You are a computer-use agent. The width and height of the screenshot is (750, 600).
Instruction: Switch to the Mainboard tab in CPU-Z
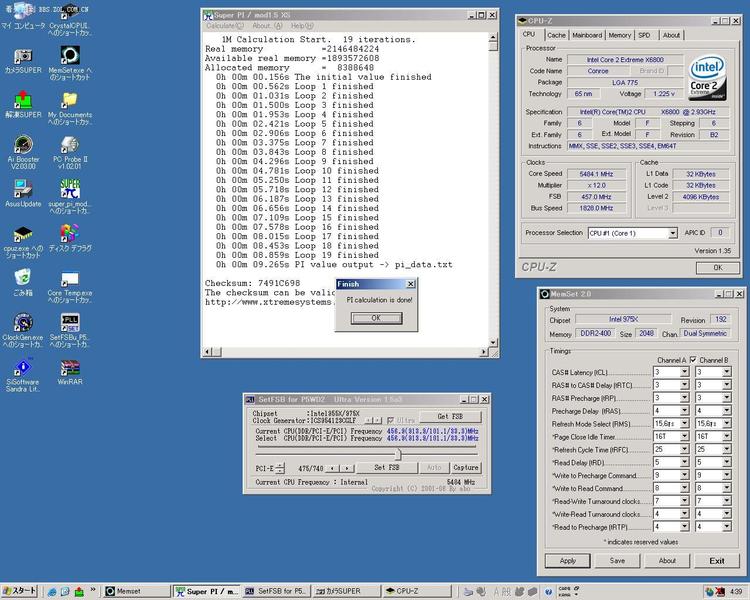point(587,35)
